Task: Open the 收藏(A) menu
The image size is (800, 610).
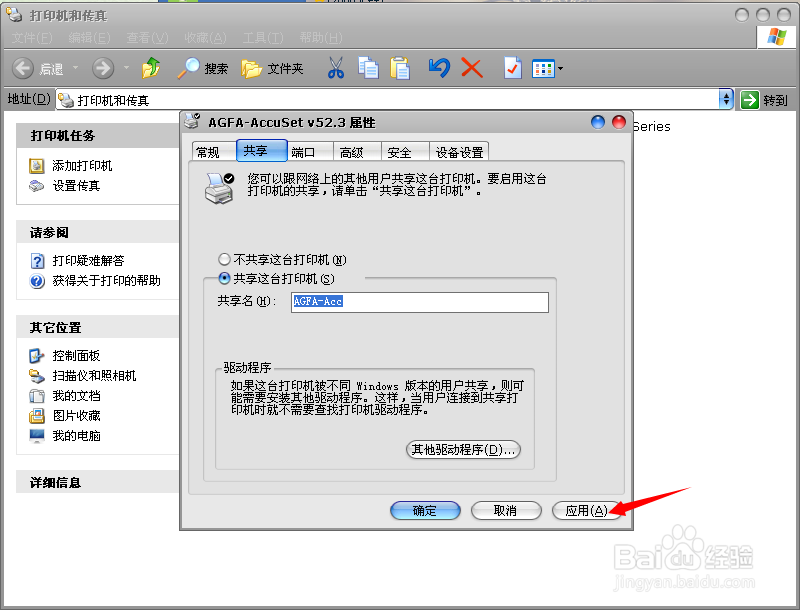Action: [x=206, y=38]
